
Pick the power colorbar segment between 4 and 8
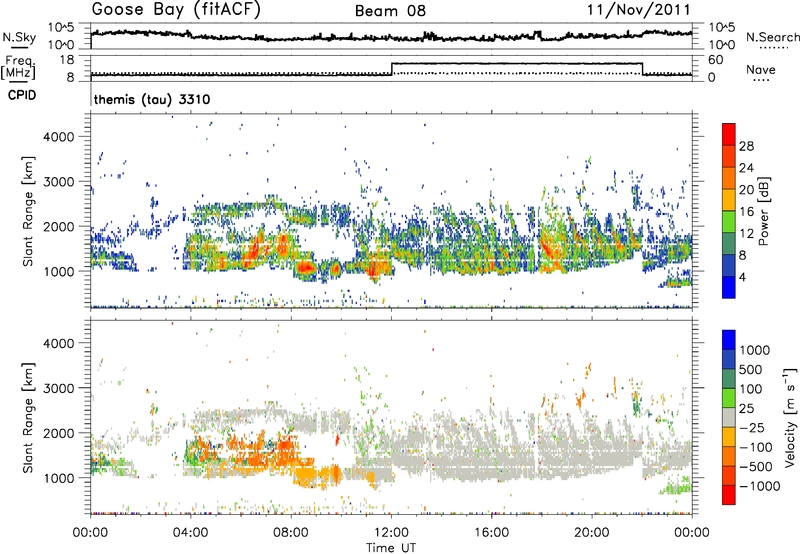(x=729, y=265)
